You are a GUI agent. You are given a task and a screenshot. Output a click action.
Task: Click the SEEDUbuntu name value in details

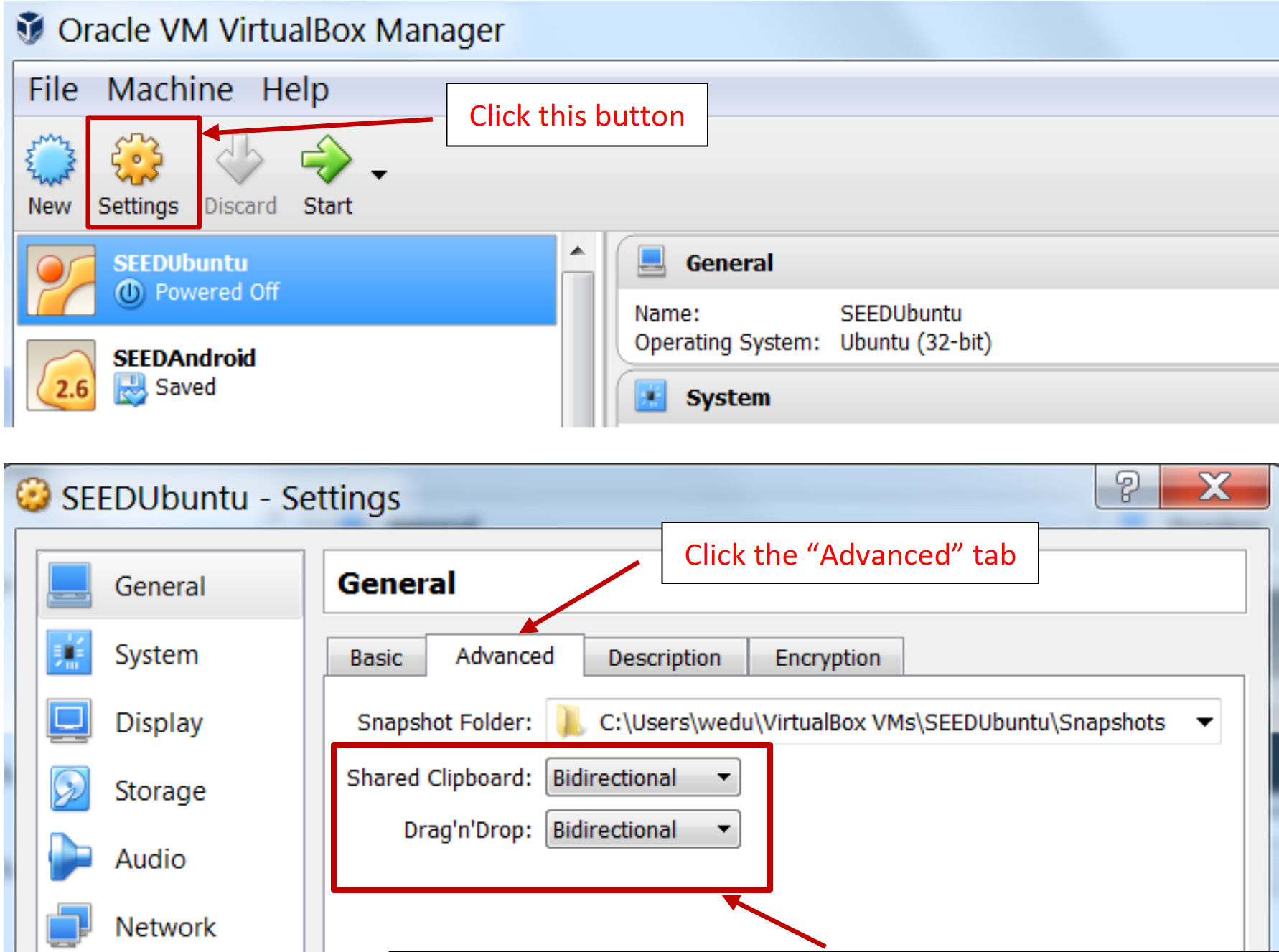[900, 314]
